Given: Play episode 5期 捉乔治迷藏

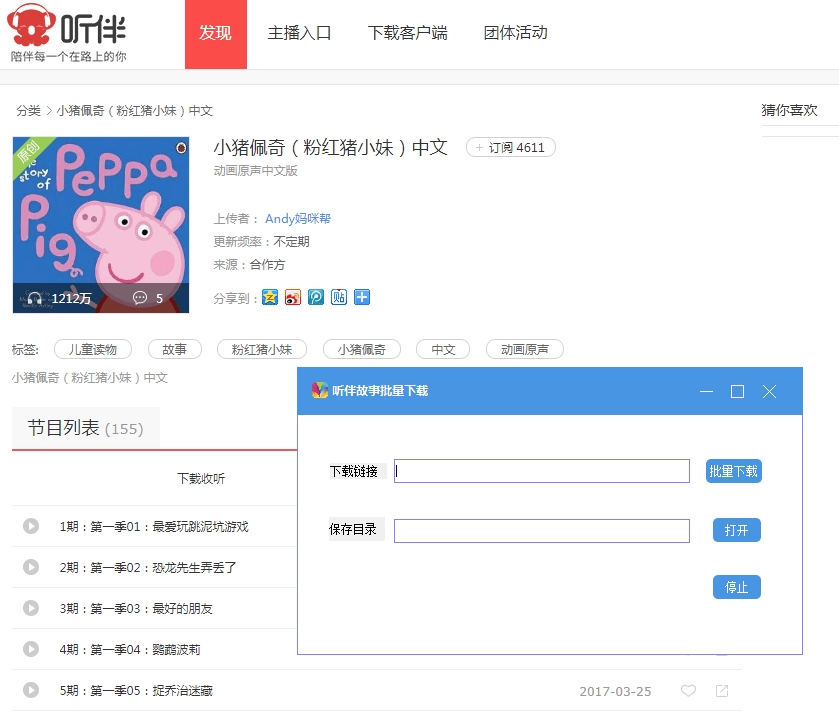Looking at the screenshot, I should [x=31, y=690].
